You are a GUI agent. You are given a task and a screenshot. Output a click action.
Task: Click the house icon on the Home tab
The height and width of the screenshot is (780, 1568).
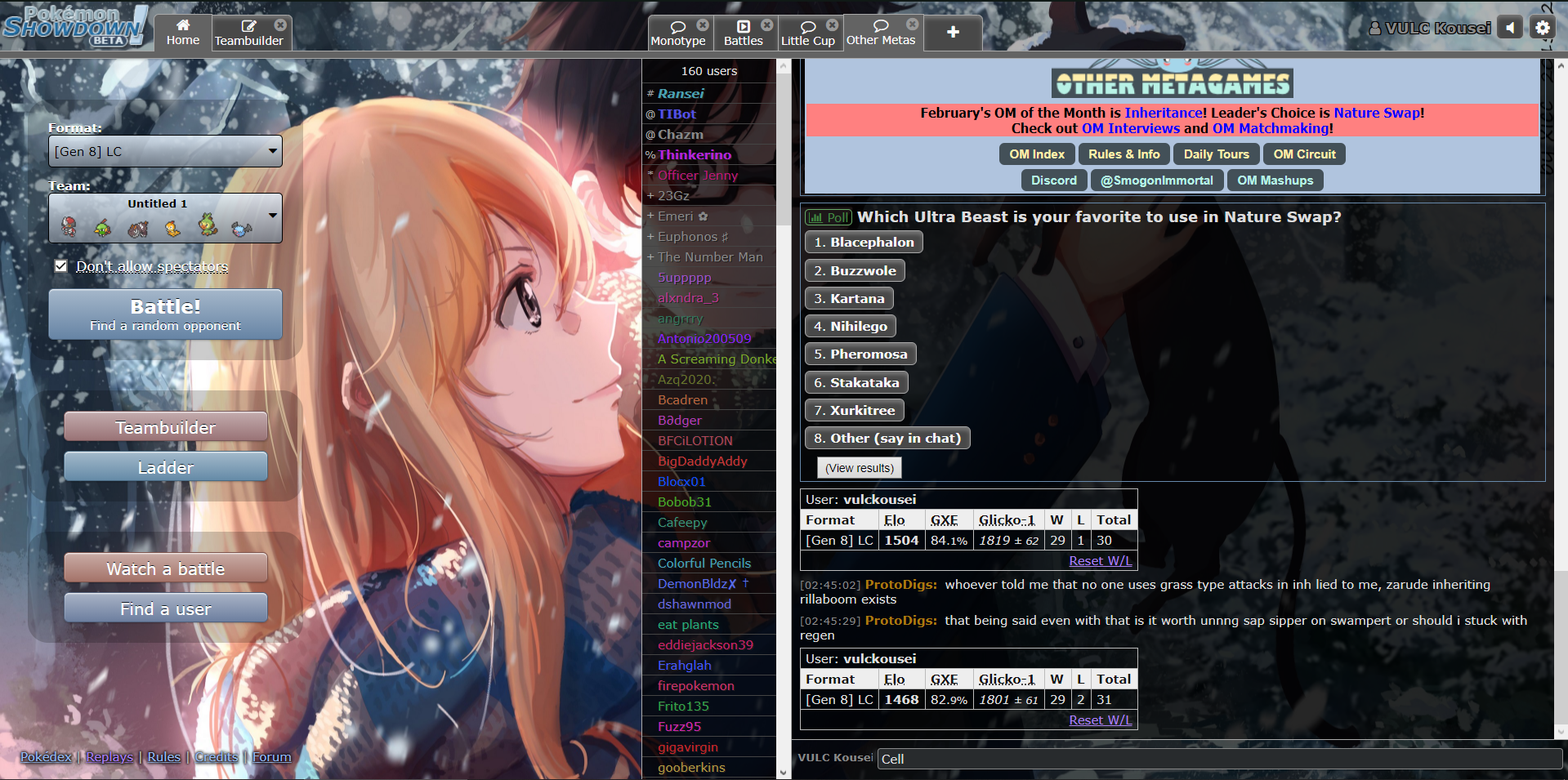183,25
